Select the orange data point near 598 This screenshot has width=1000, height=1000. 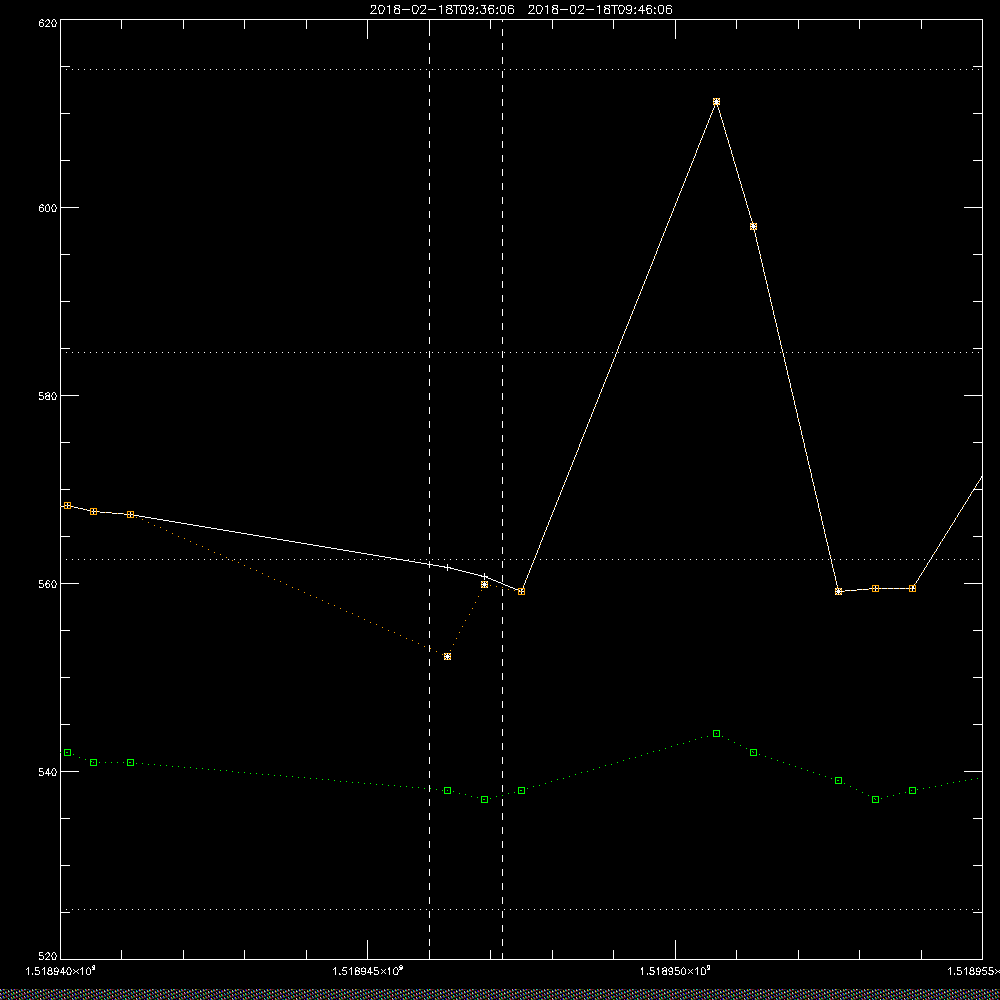(753, 226)
